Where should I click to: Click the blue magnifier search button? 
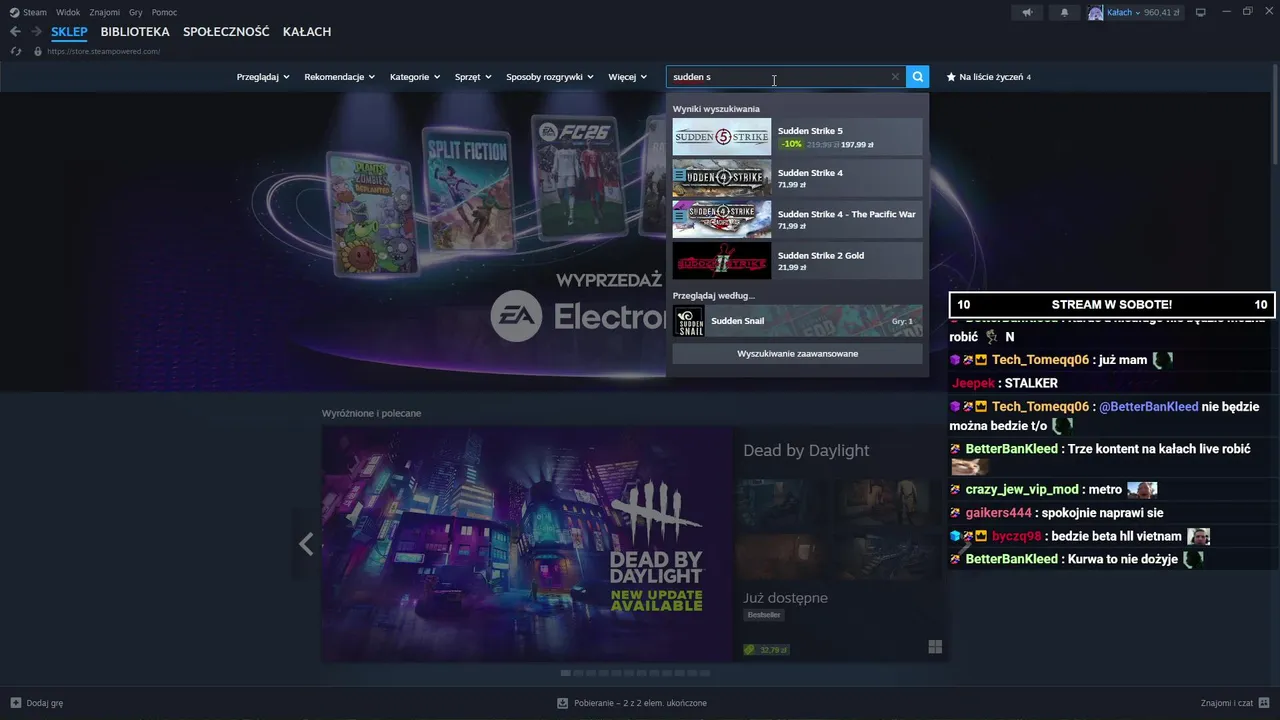(x=917, y=77)
